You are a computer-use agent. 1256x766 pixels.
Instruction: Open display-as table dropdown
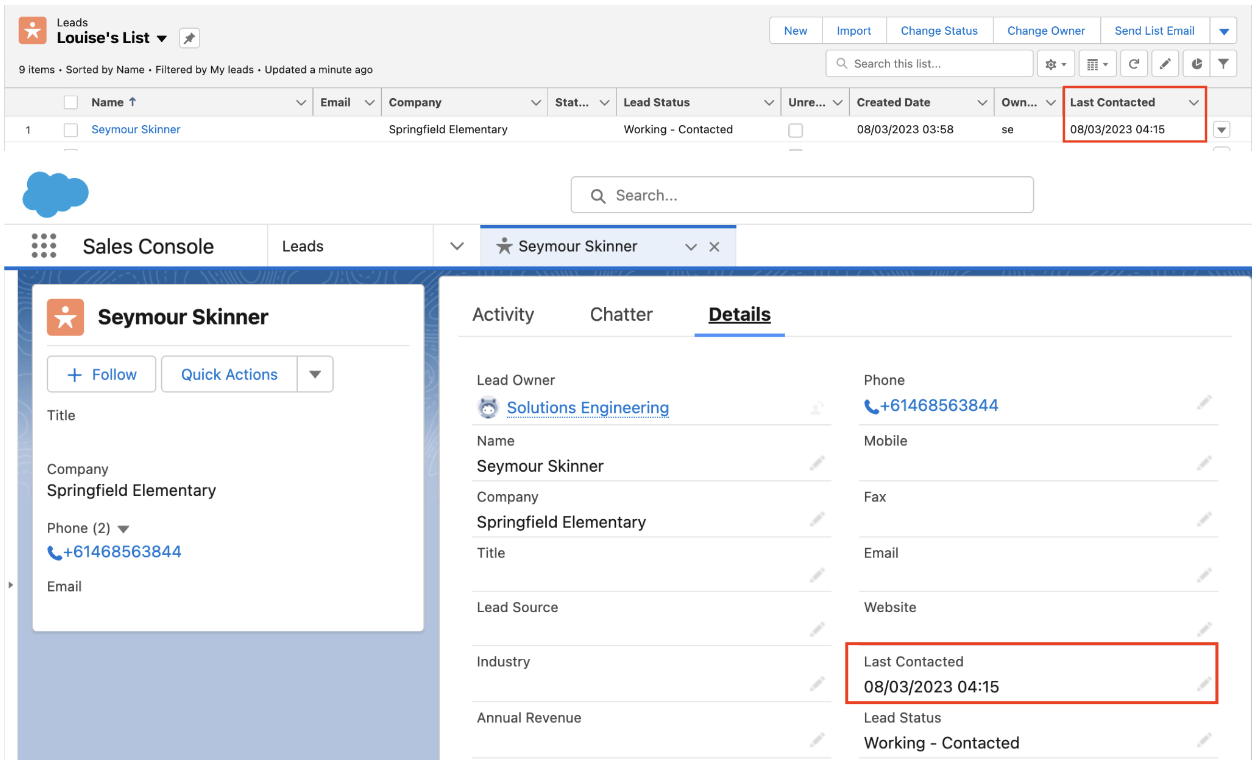(1097, 64)
